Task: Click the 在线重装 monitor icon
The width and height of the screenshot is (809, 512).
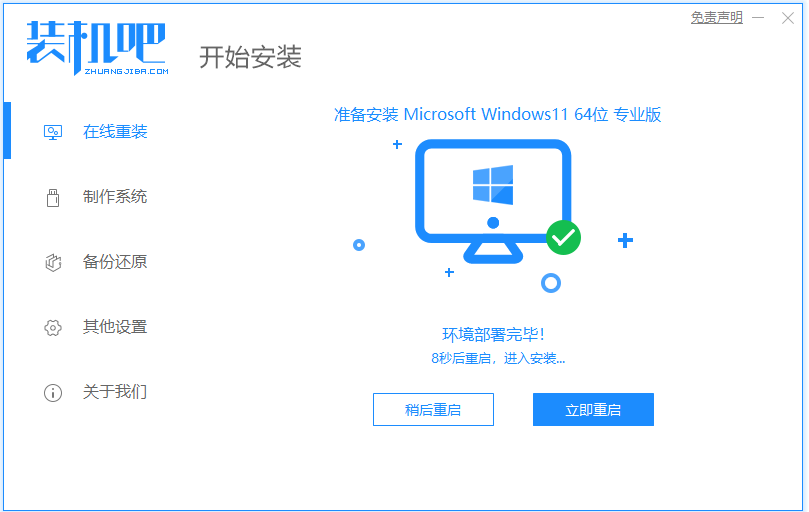Action: pos(53,133)
